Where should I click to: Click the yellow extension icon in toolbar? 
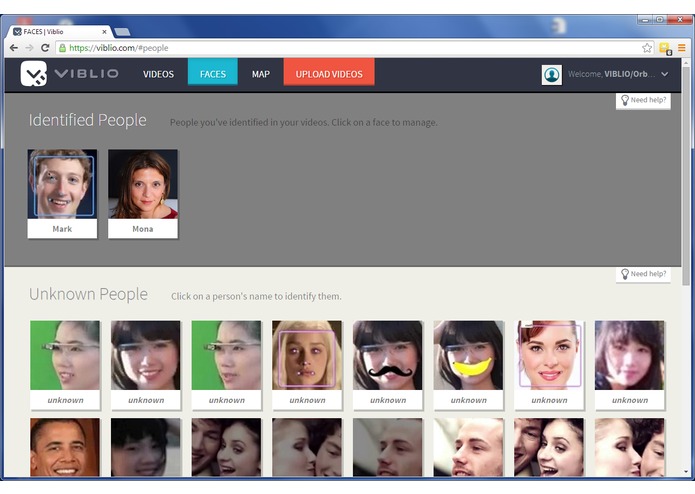[665, 48]
